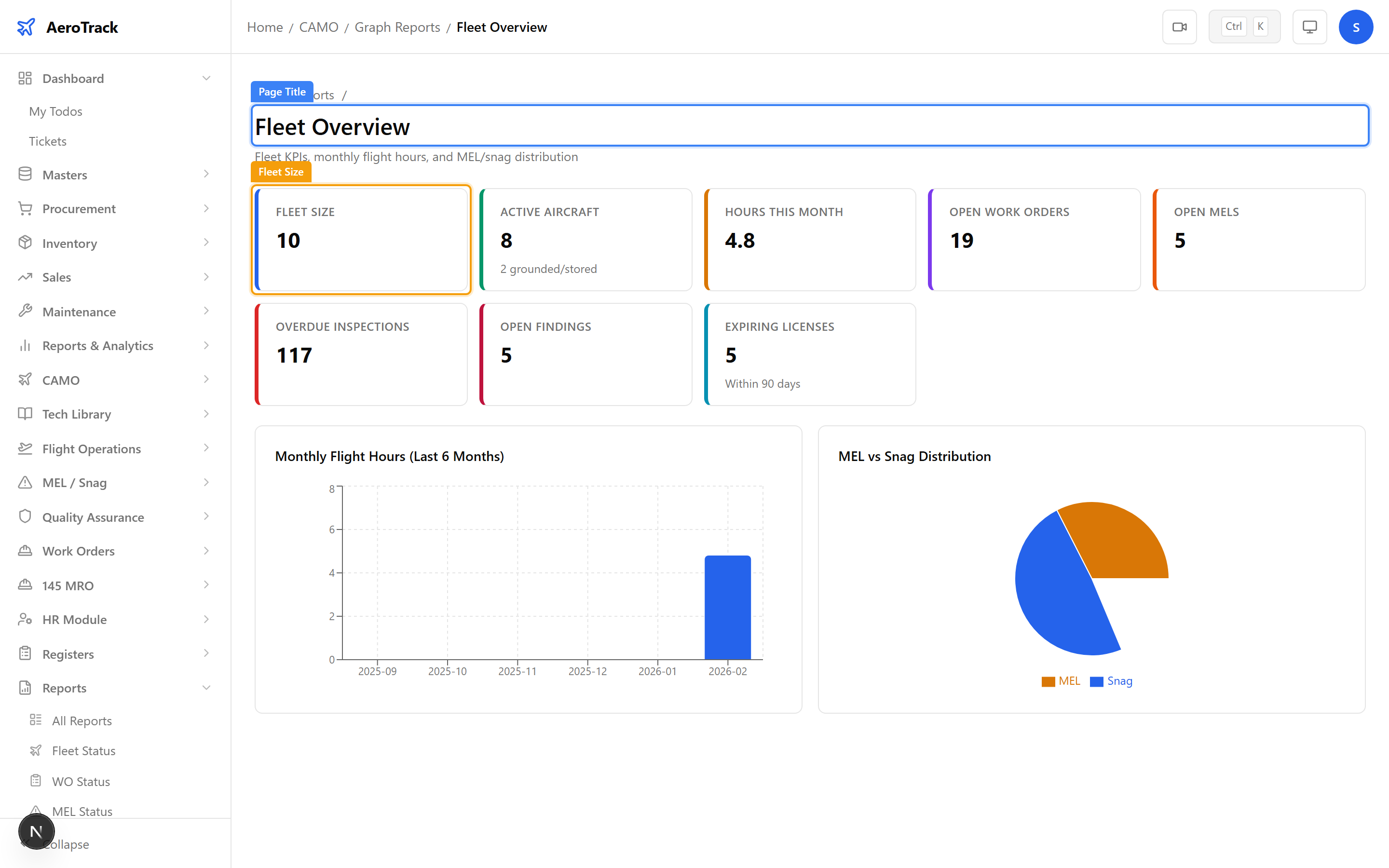1389x868 pixels.
Task: Toggle the Snag legend item in pie chart
Action: pyautogui.click(x=1111, y=681)
